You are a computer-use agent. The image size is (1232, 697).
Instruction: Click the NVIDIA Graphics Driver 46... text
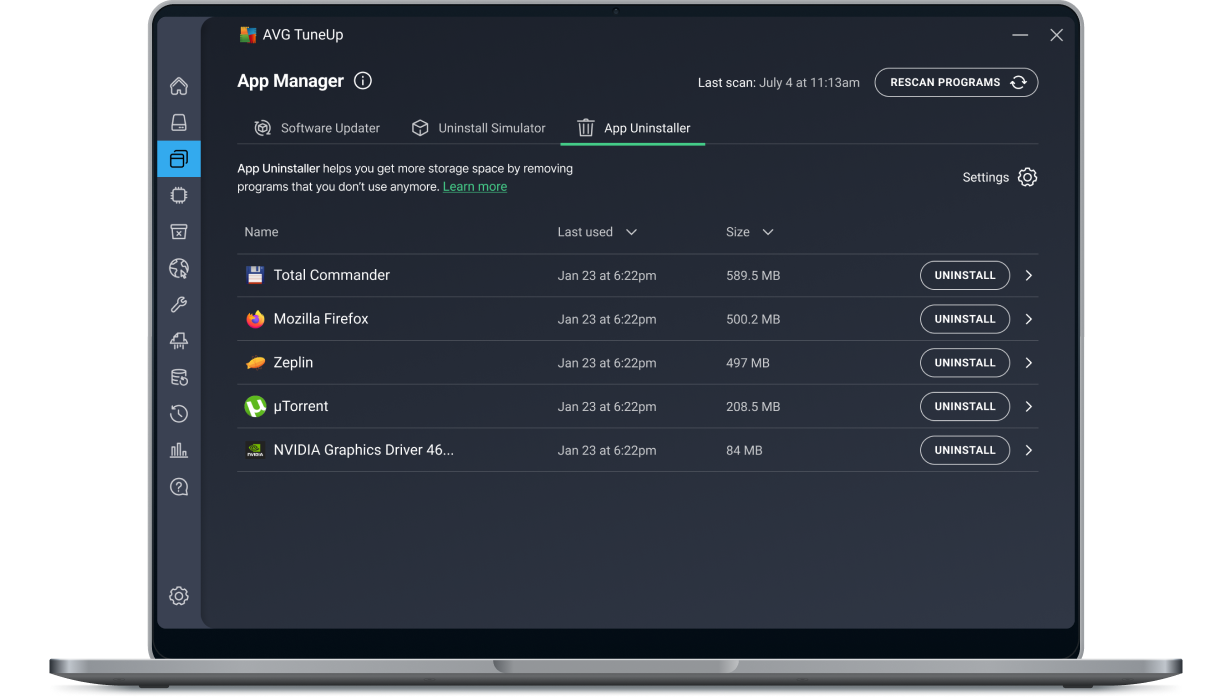pyautogui.click(x=364, y=450)
